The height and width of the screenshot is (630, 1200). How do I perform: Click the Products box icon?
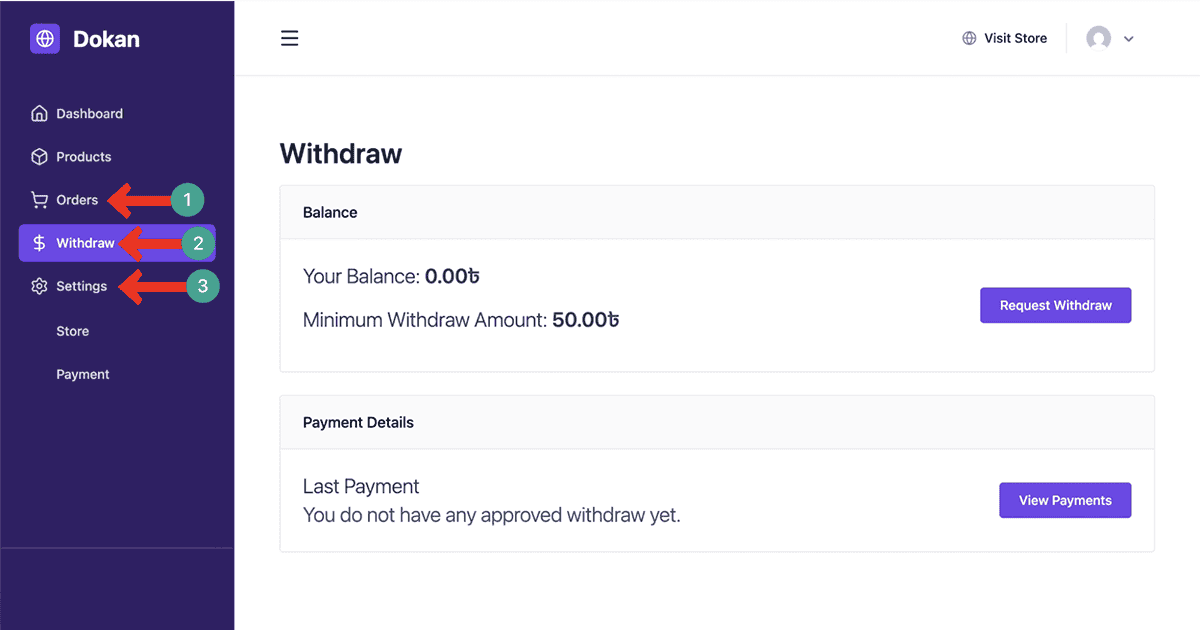tap(39, 157)
